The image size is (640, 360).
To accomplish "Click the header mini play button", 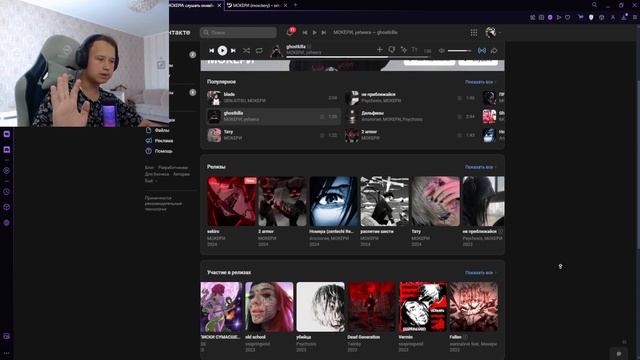I will click(x=315, y=32).
